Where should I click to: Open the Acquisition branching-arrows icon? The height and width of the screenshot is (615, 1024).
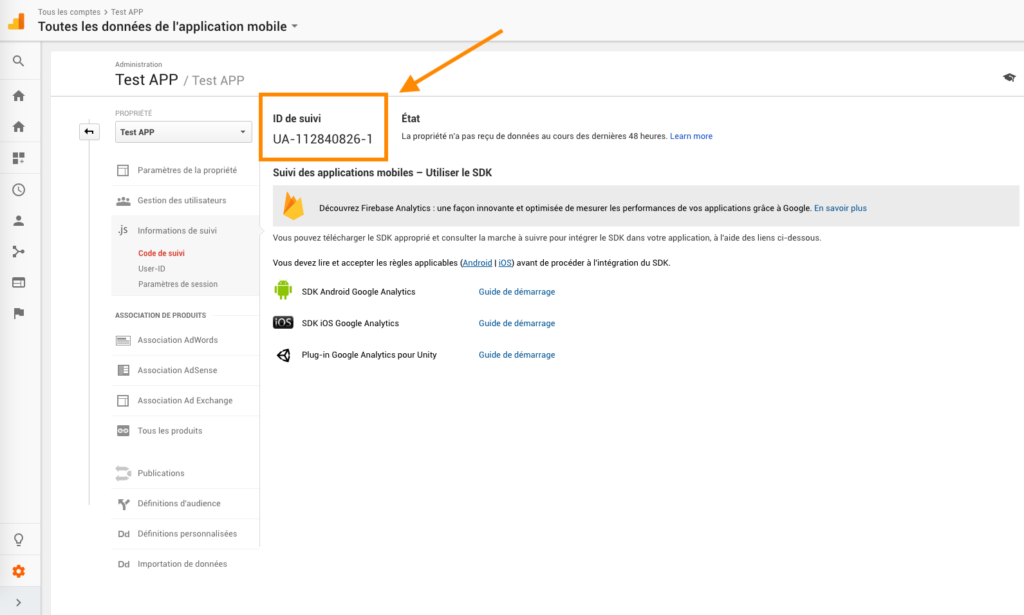[x=18, y=251]
